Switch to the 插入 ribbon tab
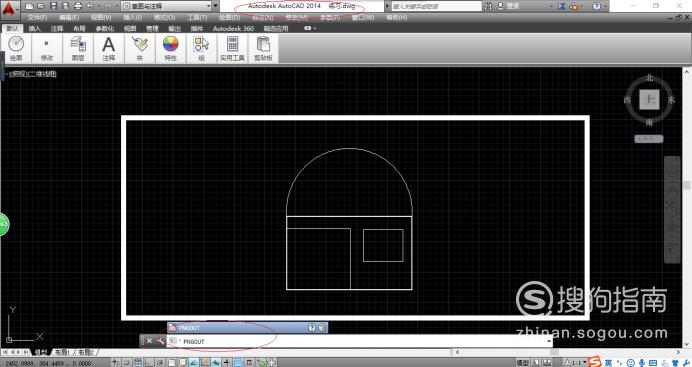Viewport: 692px width, 367px height. (x=34, y=28)
